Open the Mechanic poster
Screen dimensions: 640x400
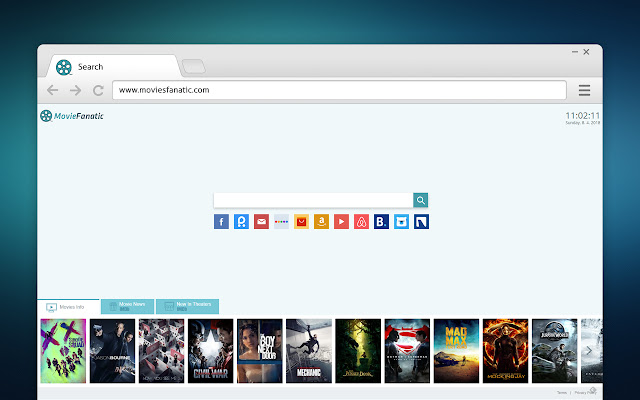pos(309,351)
